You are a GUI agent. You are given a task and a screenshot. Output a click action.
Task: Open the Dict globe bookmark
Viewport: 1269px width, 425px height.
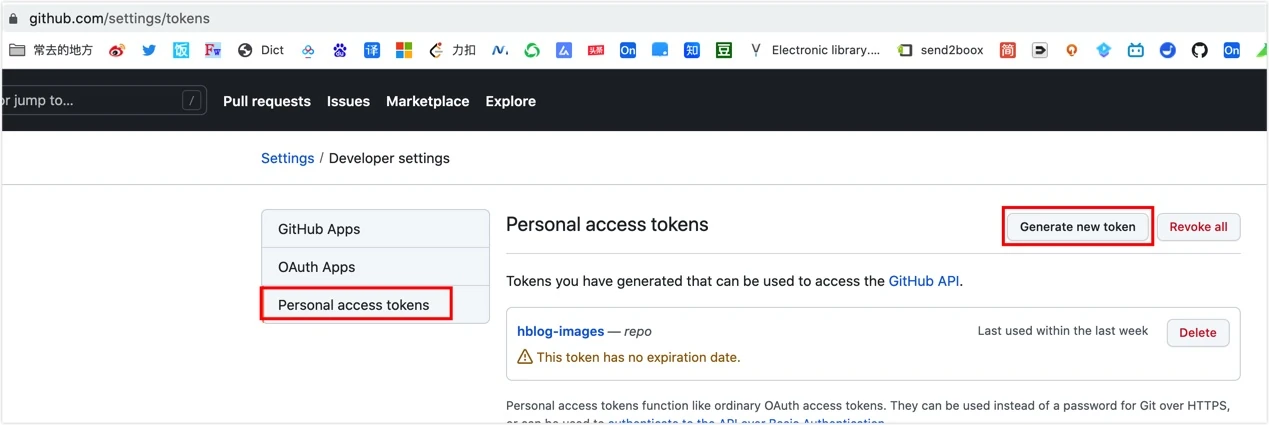[x=261, y=50]
